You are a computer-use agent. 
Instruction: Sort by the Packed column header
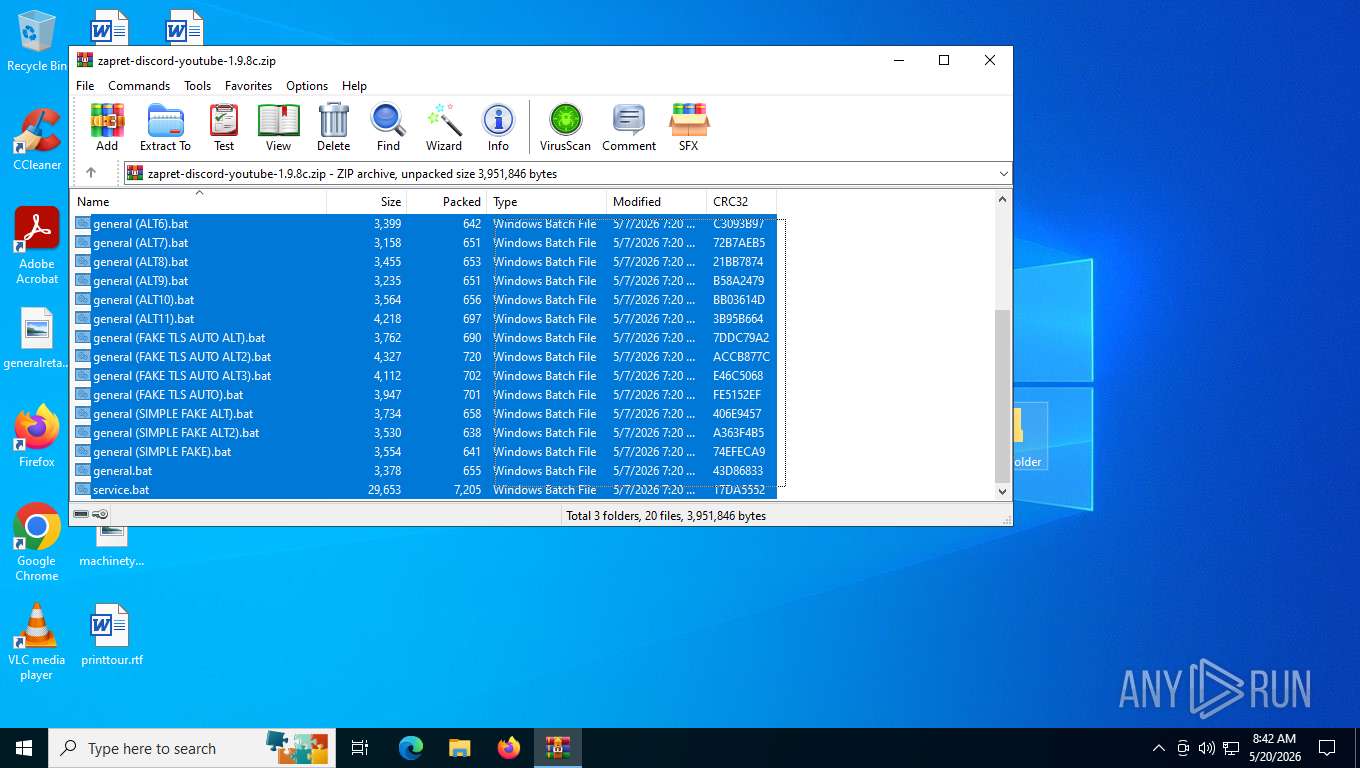(x=447, y=201)
